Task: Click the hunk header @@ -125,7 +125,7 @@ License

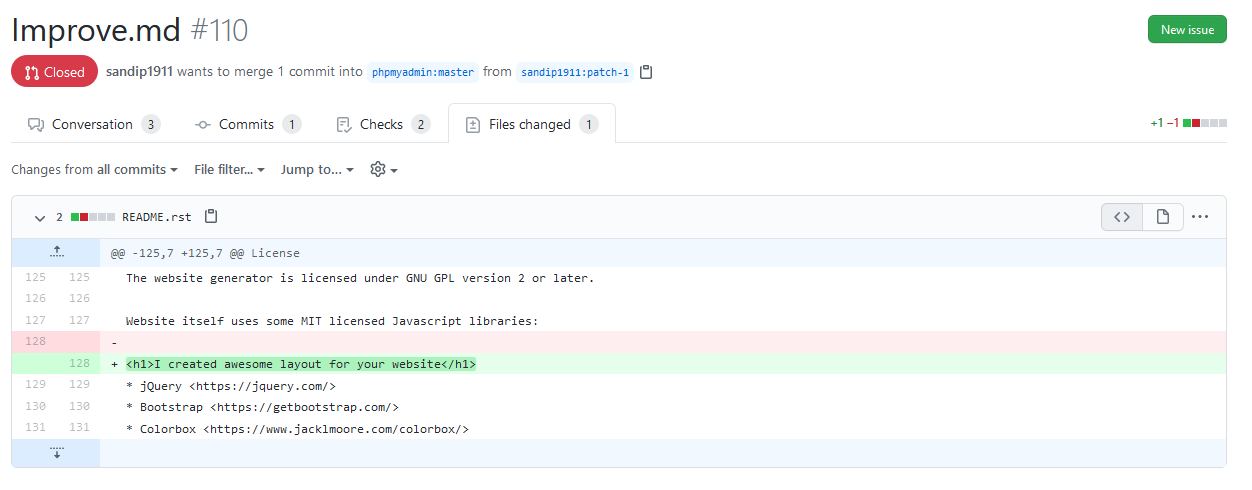Action: click(x=205, y=253)
